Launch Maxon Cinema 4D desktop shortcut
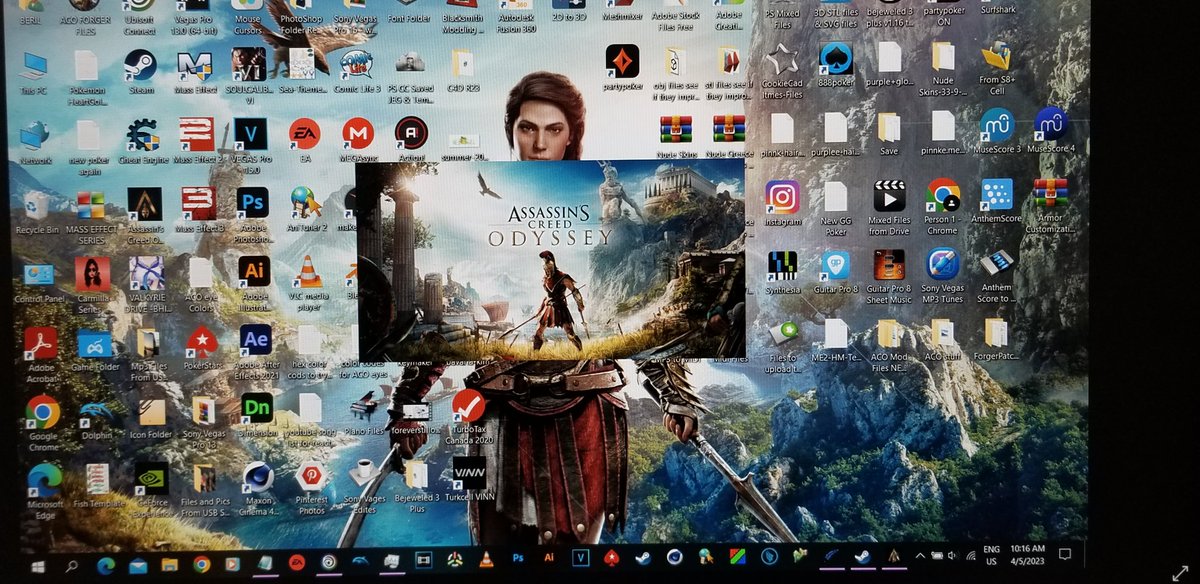The height and width of the screenshot is (584, 1200). [x=258, y=486]
